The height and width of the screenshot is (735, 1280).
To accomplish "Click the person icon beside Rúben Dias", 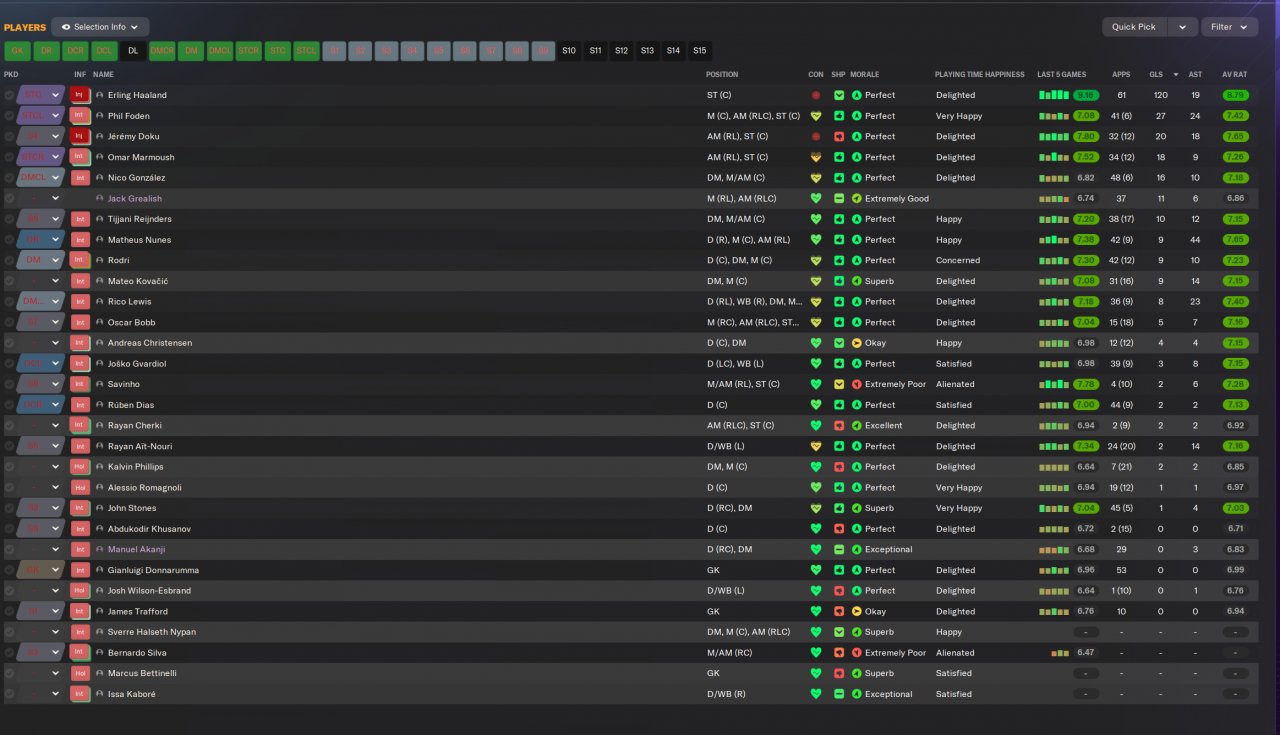I will point(100,405).
